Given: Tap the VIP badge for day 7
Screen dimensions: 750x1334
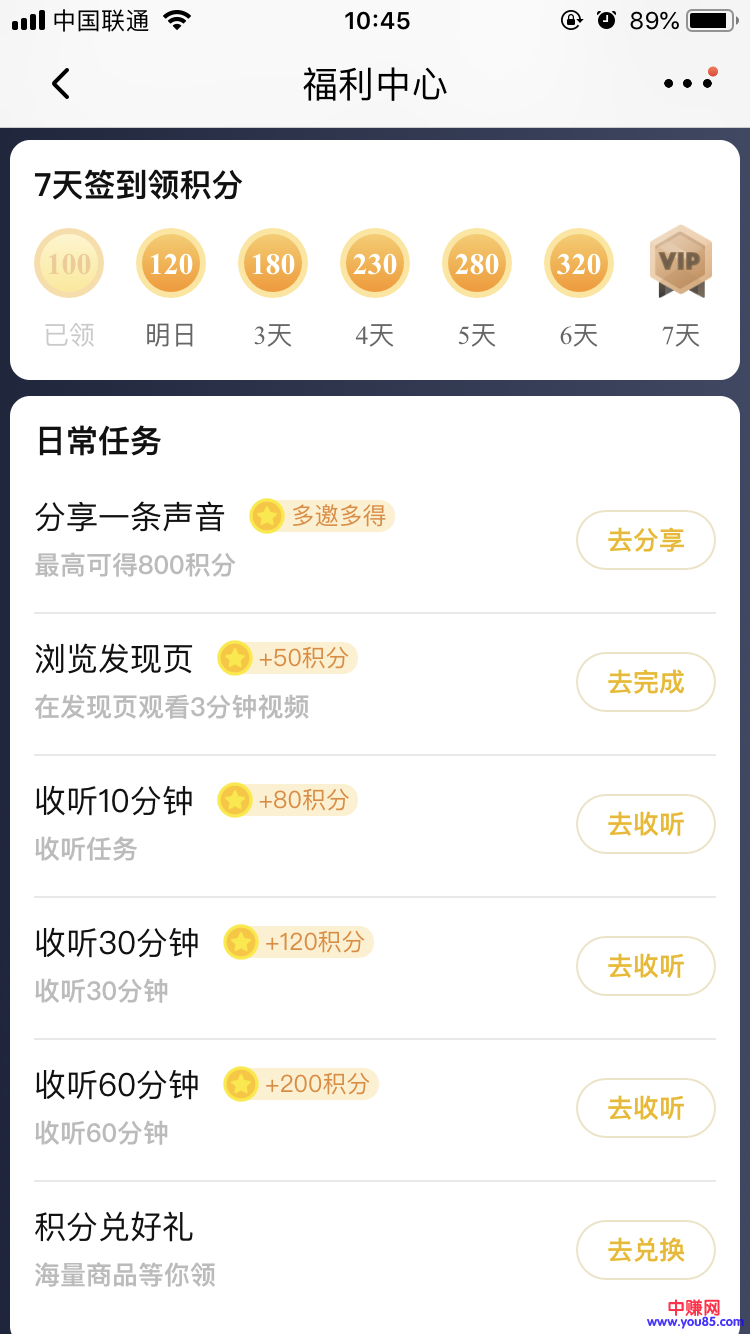Looking at the screenshot, I should click(x=681, y=262).
